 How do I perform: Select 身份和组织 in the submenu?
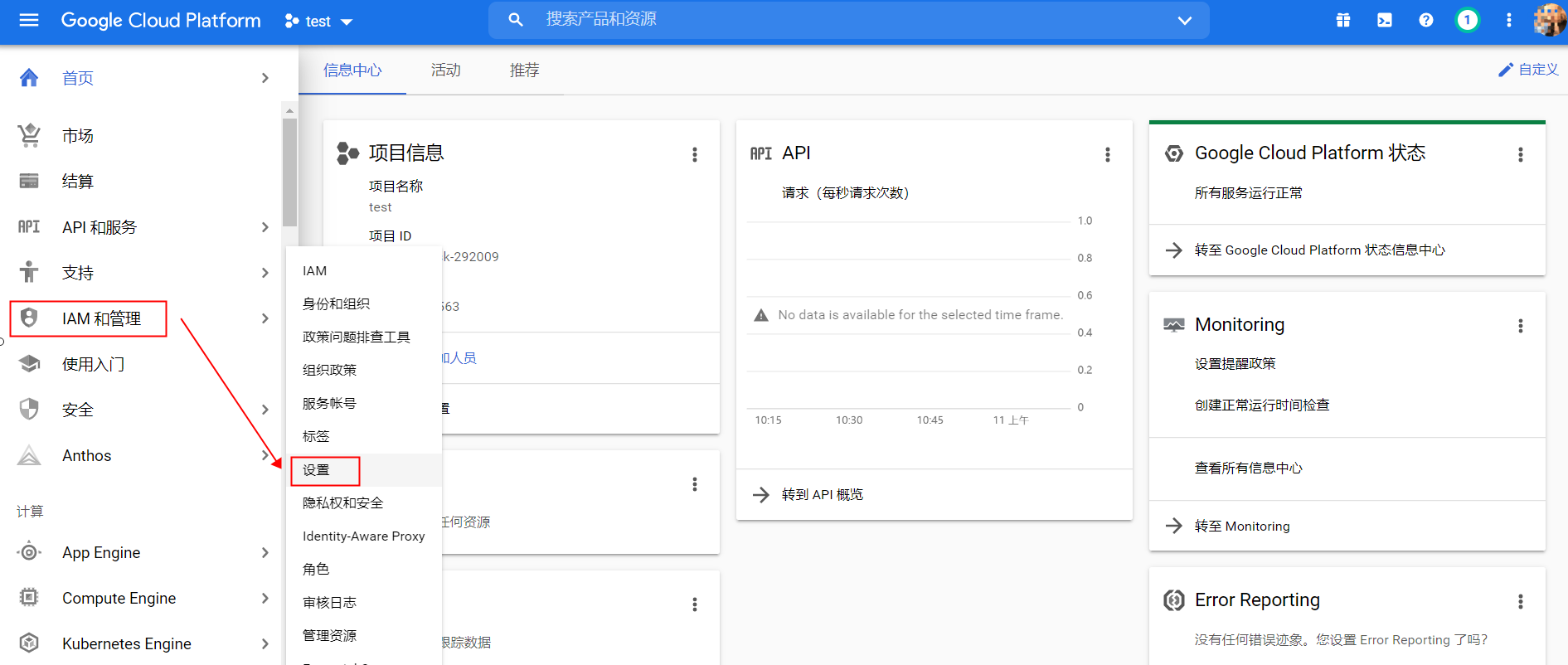click(364, 303)
